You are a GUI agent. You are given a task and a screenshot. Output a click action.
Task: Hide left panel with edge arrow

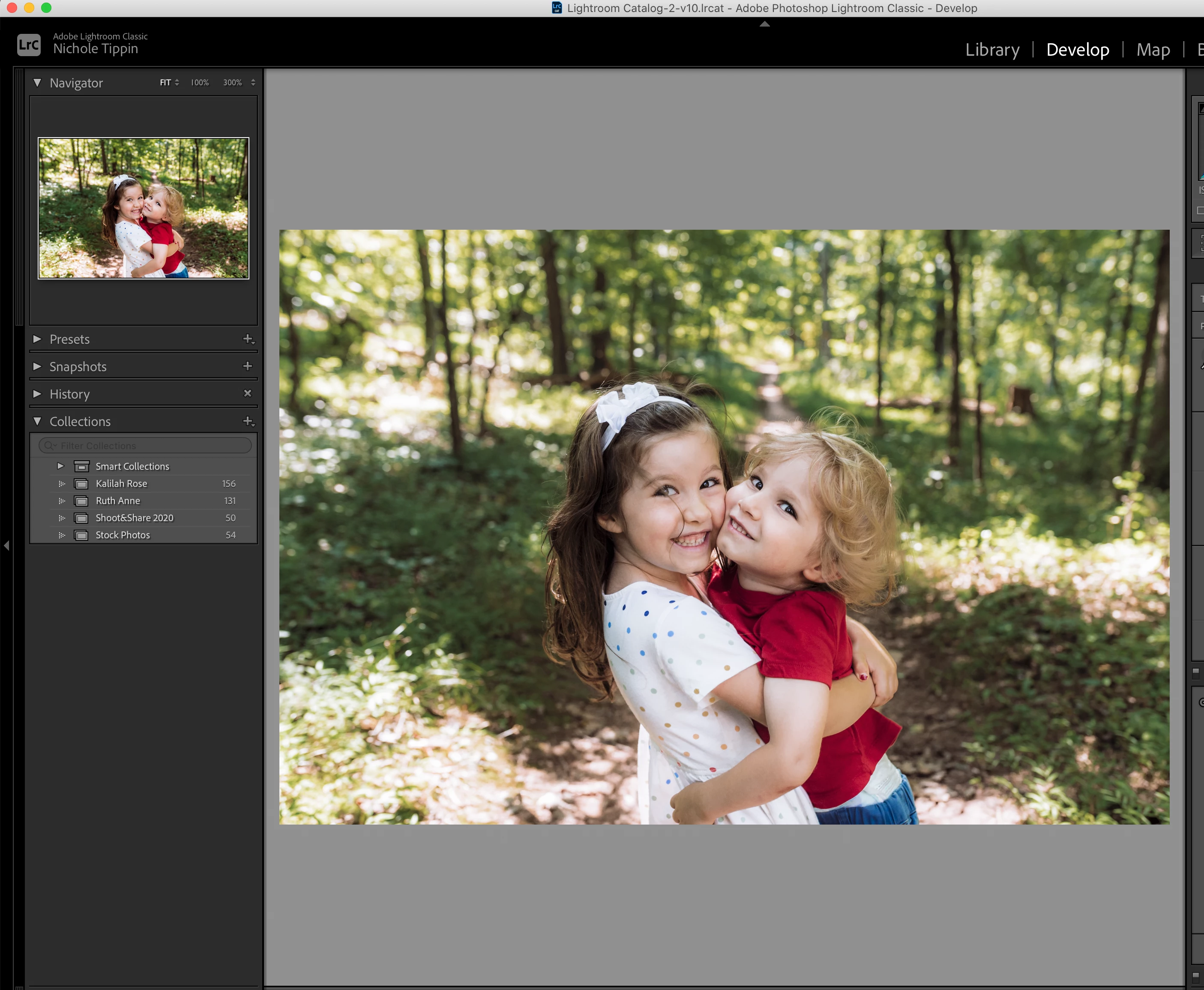6,546
